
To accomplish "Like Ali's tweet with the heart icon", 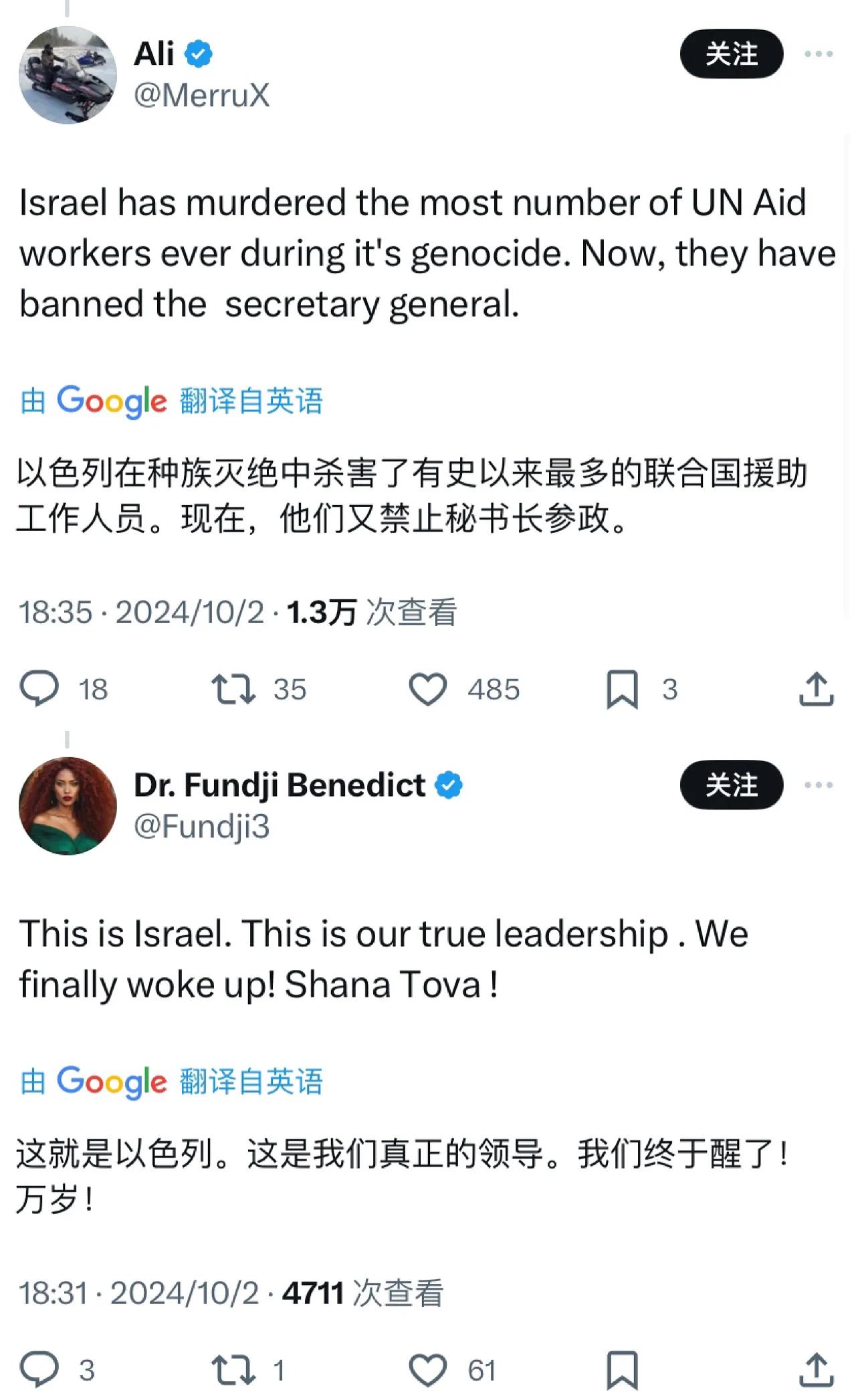I will [x=427, y=689].
